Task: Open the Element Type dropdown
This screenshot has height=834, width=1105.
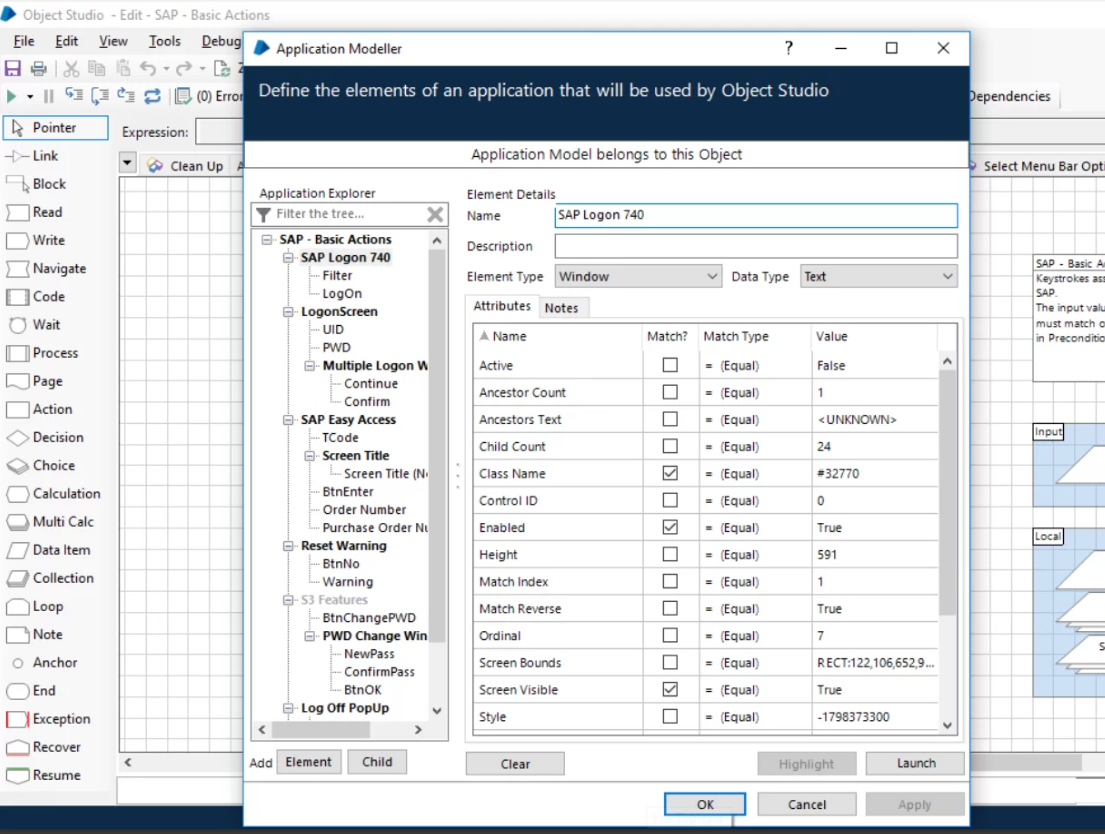Action: coord(638,276)
